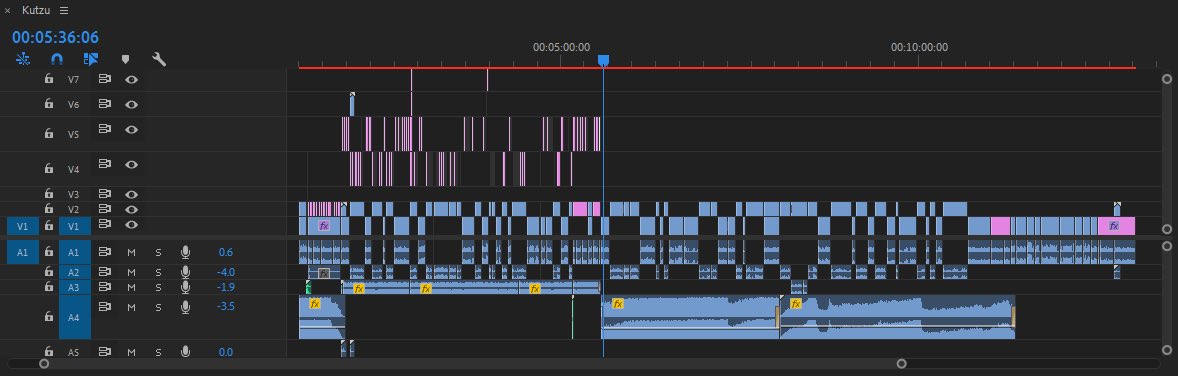Click A4 track volume value -3.5

pos(226,307)
